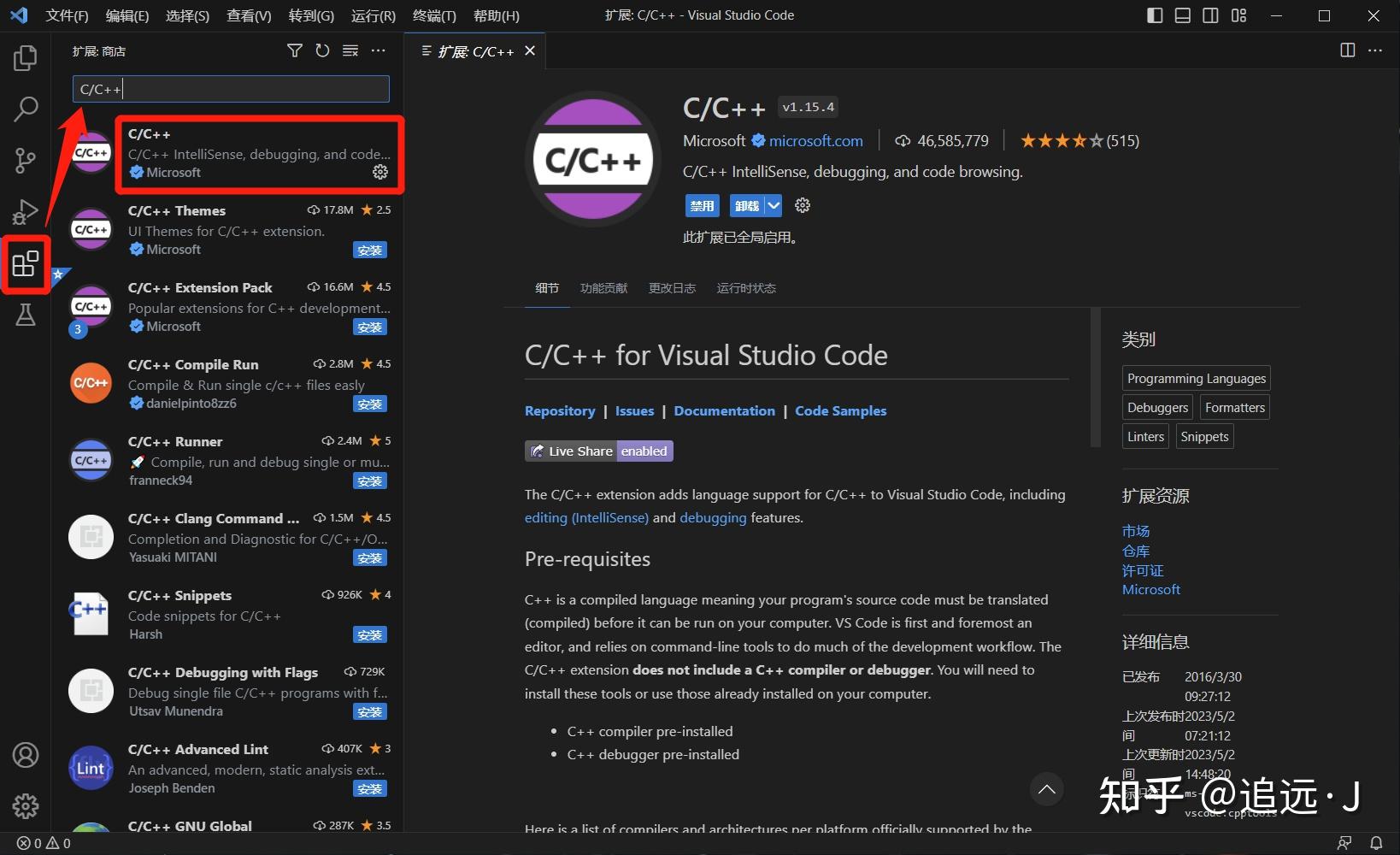Click 禁用 to disable the extension
Viewport: 1400px width, 855px height.
[x=702, y=205]
